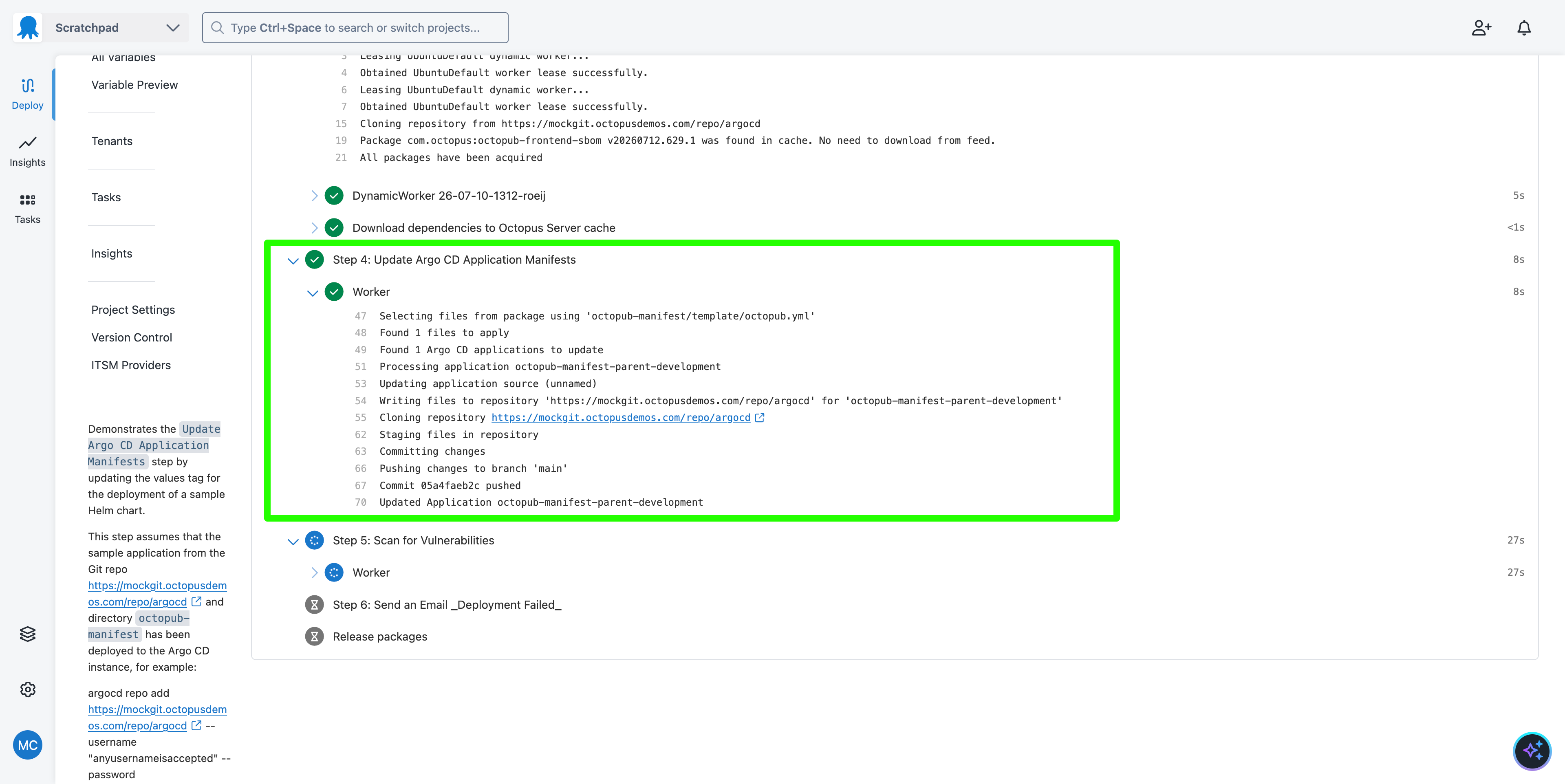Select Tasks in the left navigation rail
The height and width of the screenshot is (784, 1565).
(27, 208)
